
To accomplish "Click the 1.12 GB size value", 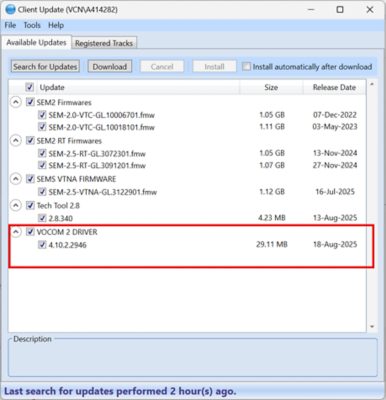I will 272,192.
